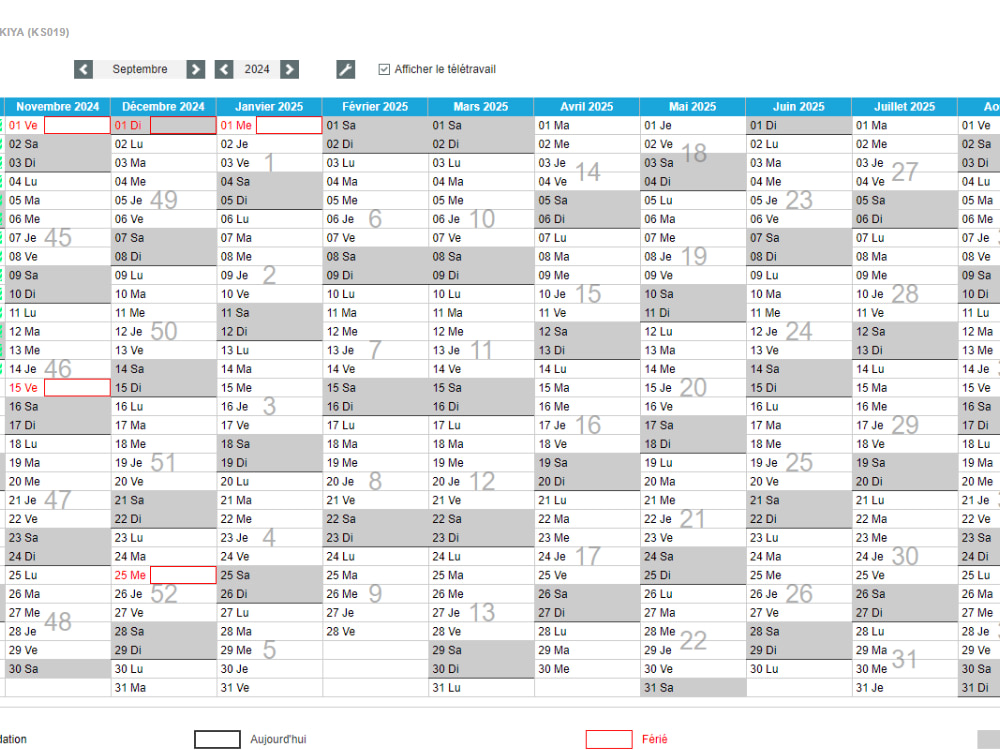The width and height of the screenshot is (1000, 750).
Task: Go to next year arrow after 2024
Action: tap(290, 70)
